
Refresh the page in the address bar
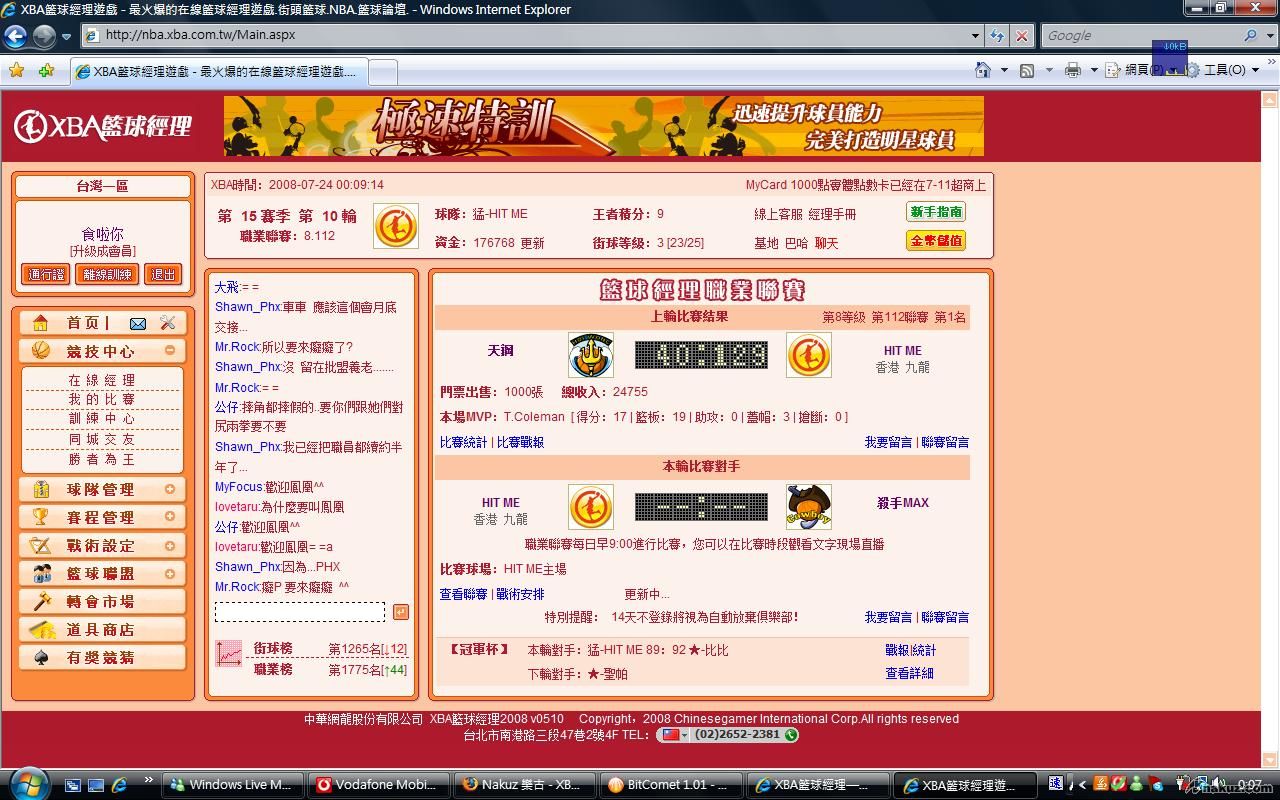(x=997, y=35)
